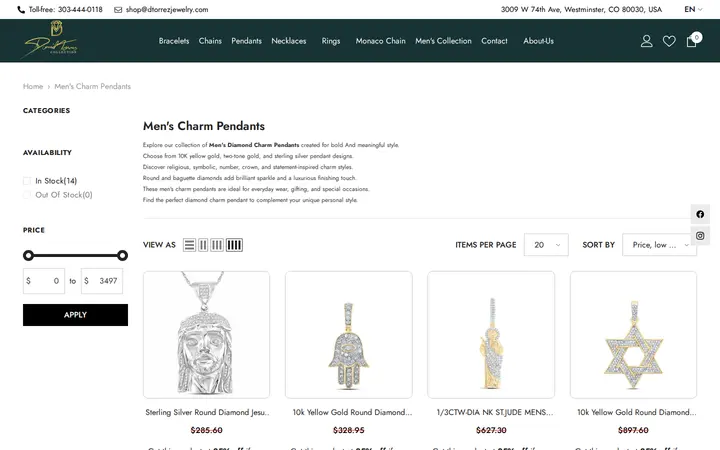Open the EN language selector
Image resolution: width=720 pixels, height=450 pixels.
pos(693,9)
